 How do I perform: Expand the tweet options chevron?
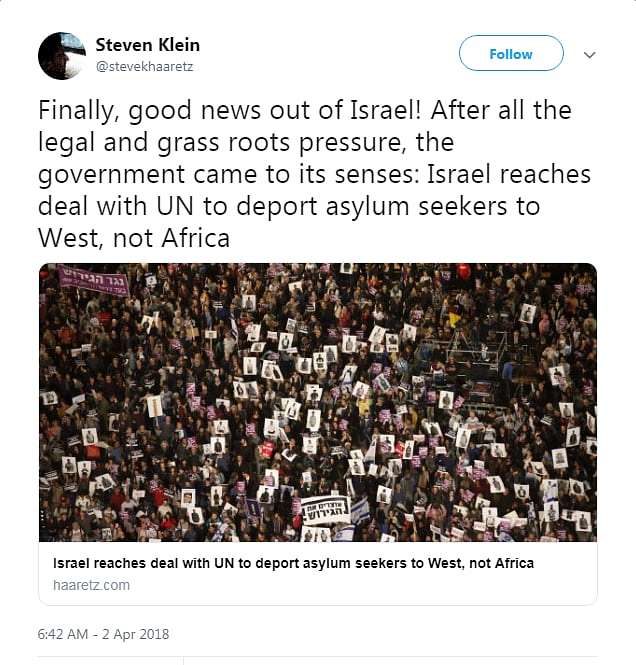(589, 55)
